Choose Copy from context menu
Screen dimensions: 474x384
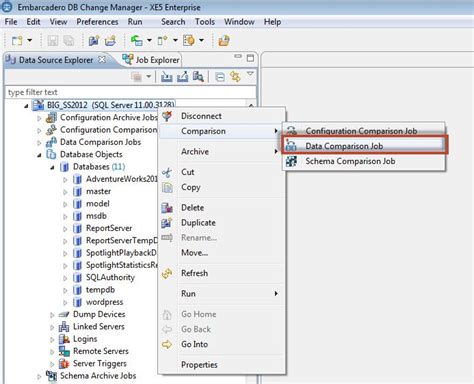(221, 187)
